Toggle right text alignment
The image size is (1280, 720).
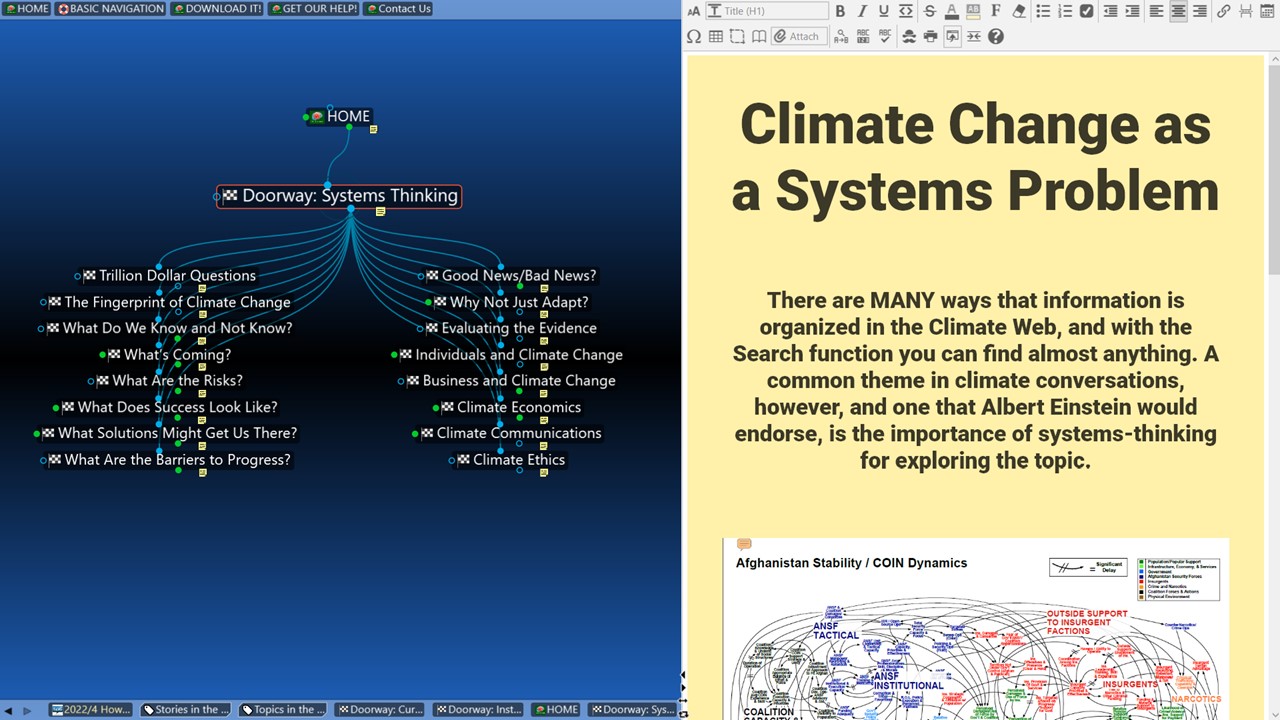(1200, 11)
